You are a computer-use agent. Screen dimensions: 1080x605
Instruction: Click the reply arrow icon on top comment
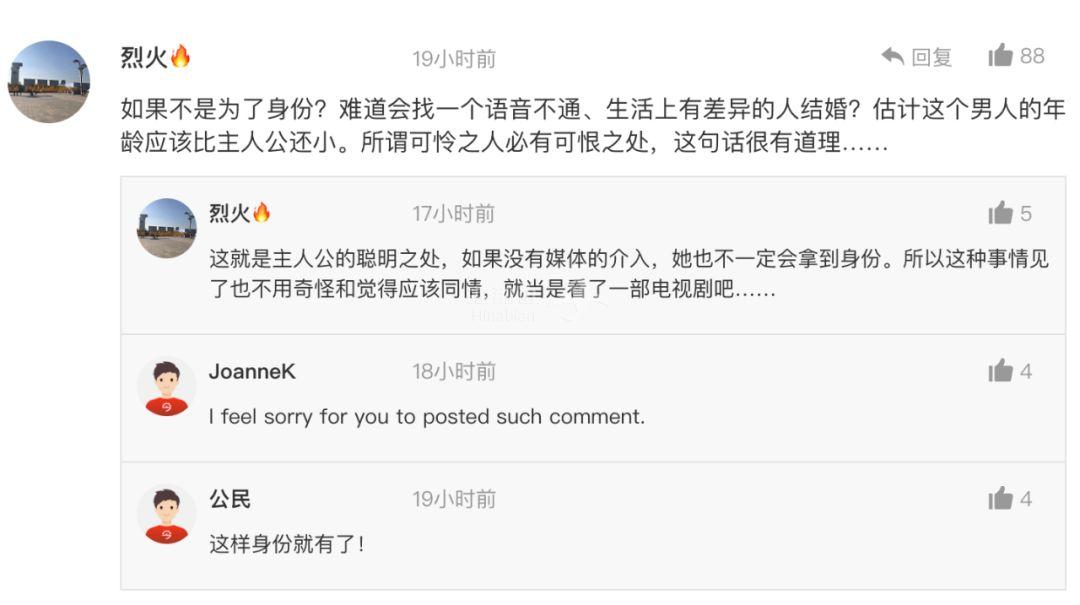pos(893,57)
